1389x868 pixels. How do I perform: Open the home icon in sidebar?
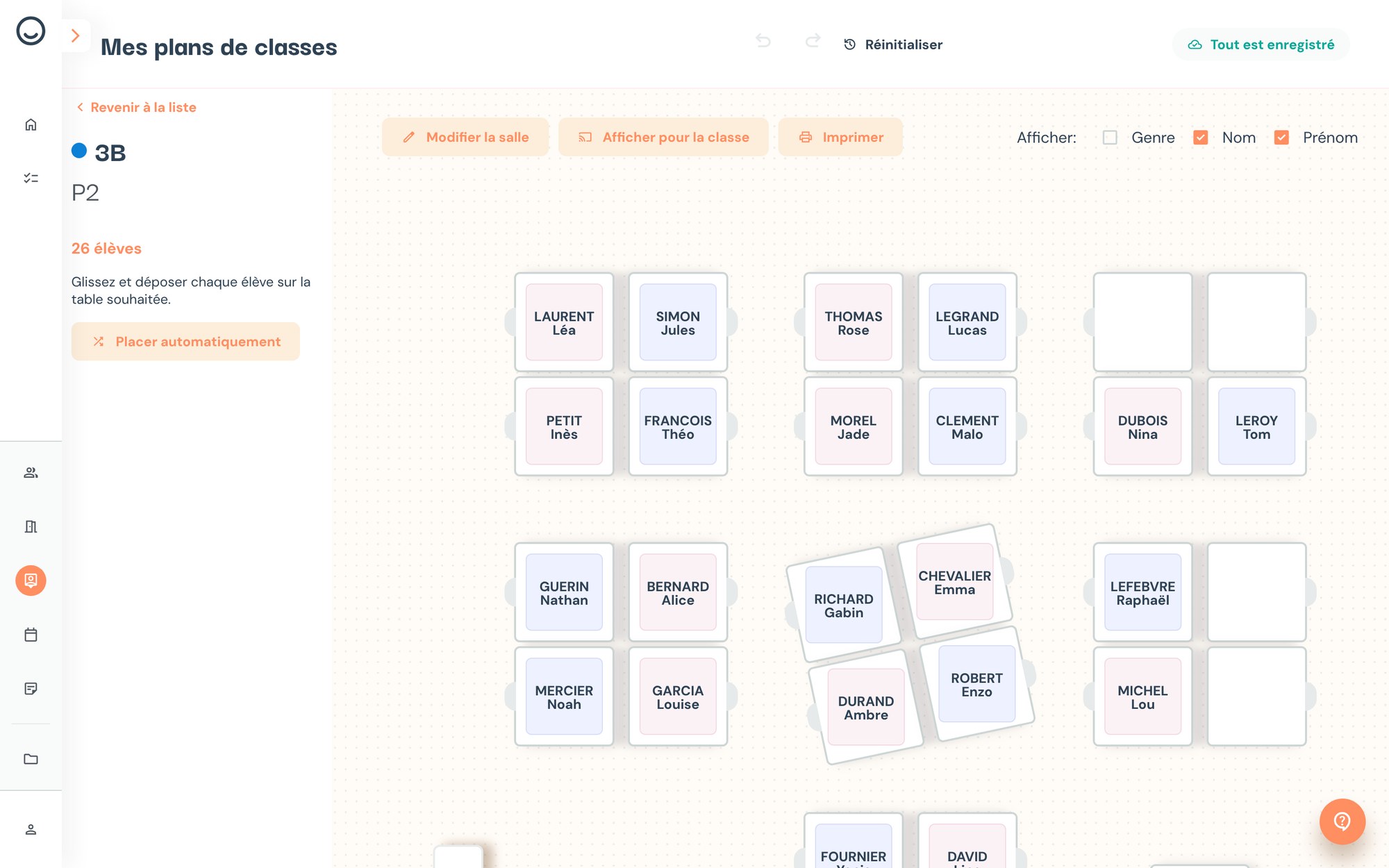[31, 125]
